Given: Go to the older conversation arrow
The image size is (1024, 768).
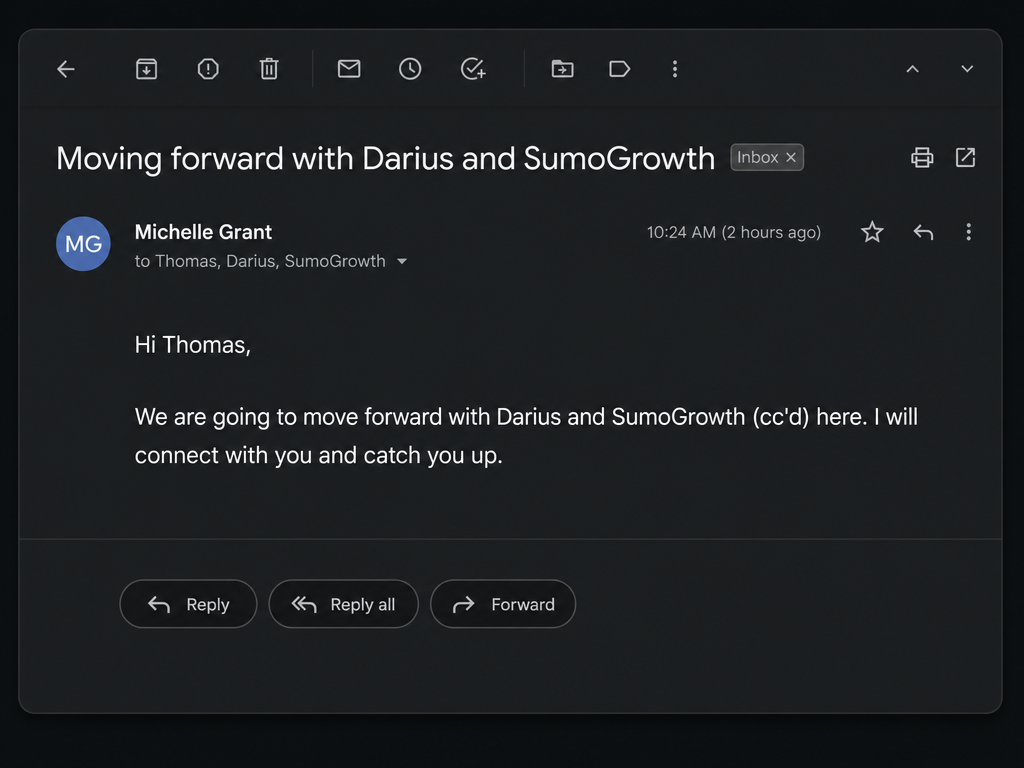Looking at the screenshot, I should pos(967,69).
